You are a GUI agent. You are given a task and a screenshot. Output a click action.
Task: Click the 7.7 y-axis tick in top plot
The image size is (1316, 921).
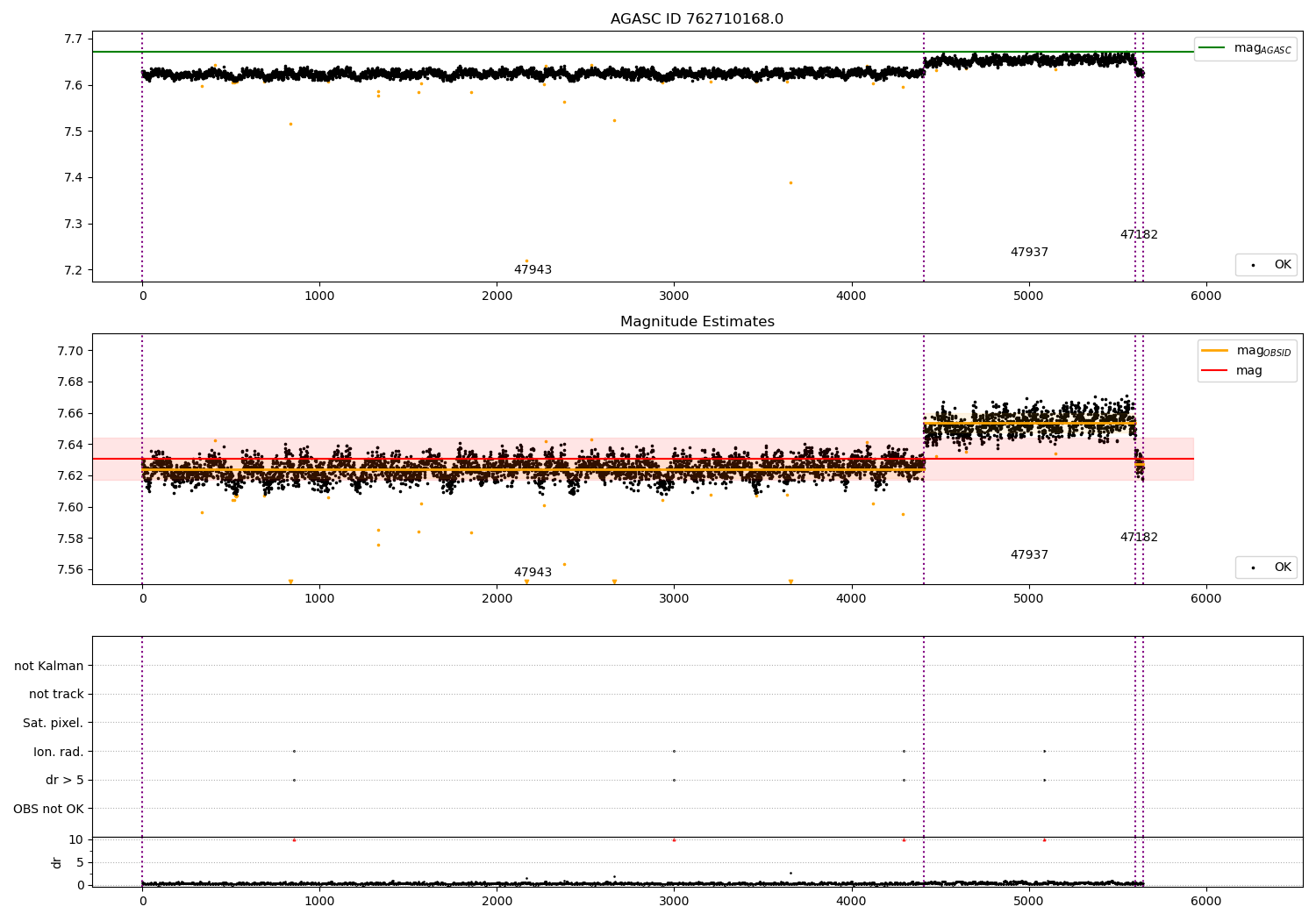coord(74,39)
